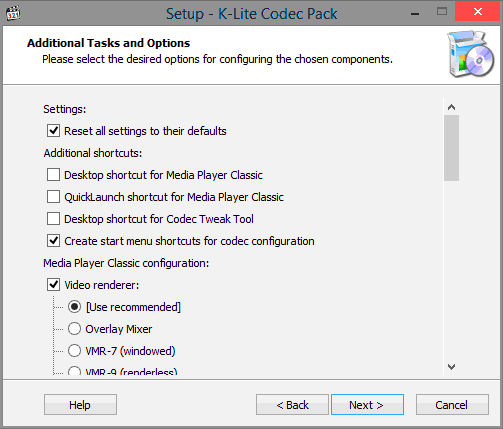Maximize the setup window
503x429 pixels.
[442, 12]
